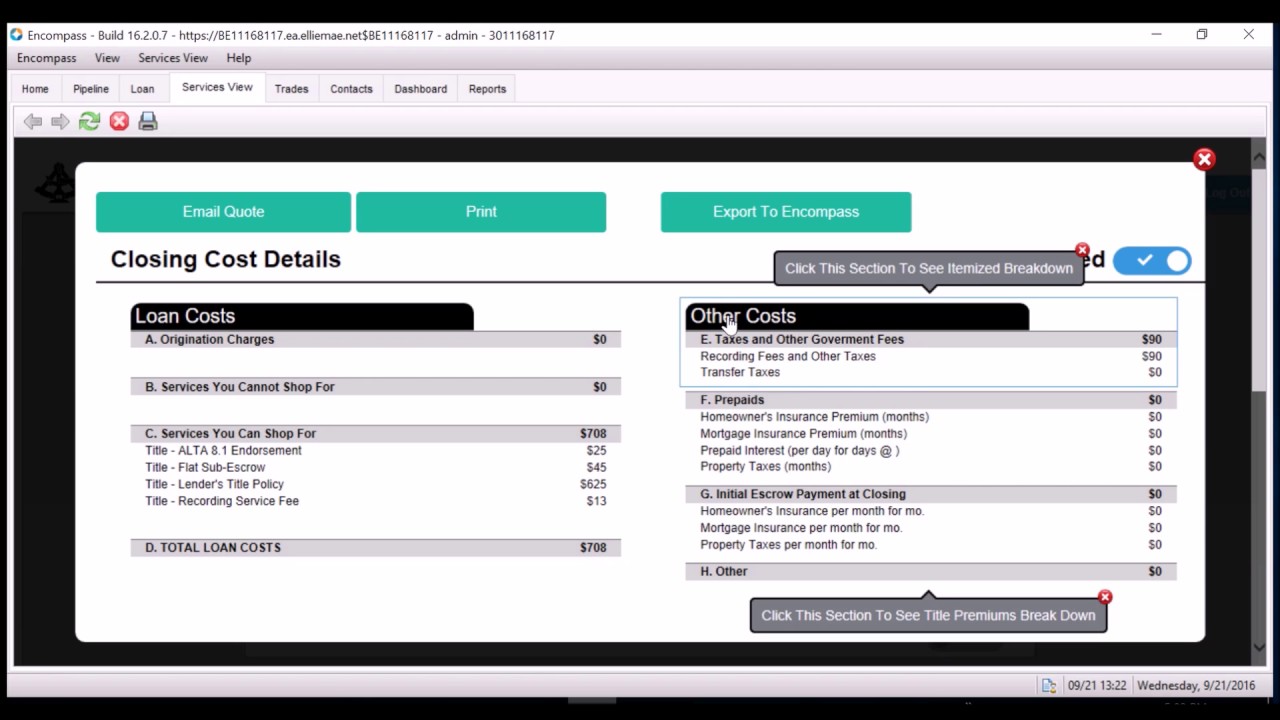Click the Other Costs section header
This screenshot has height=720, width=1280.
click(x=857, y=316)
